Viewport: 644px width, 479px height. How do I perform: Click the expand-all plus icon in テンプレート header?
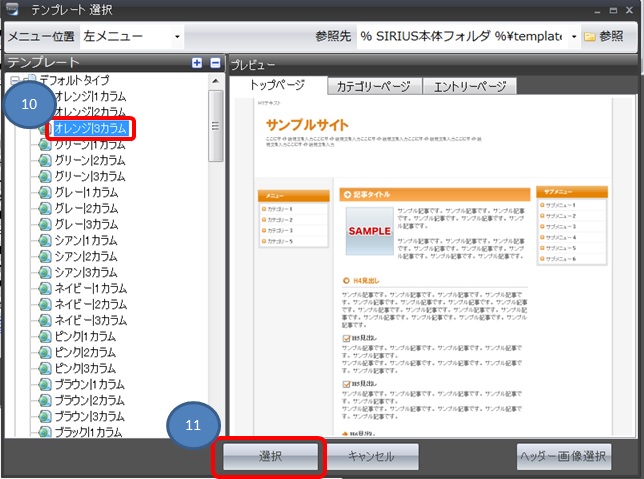click(x=197, y=63)
